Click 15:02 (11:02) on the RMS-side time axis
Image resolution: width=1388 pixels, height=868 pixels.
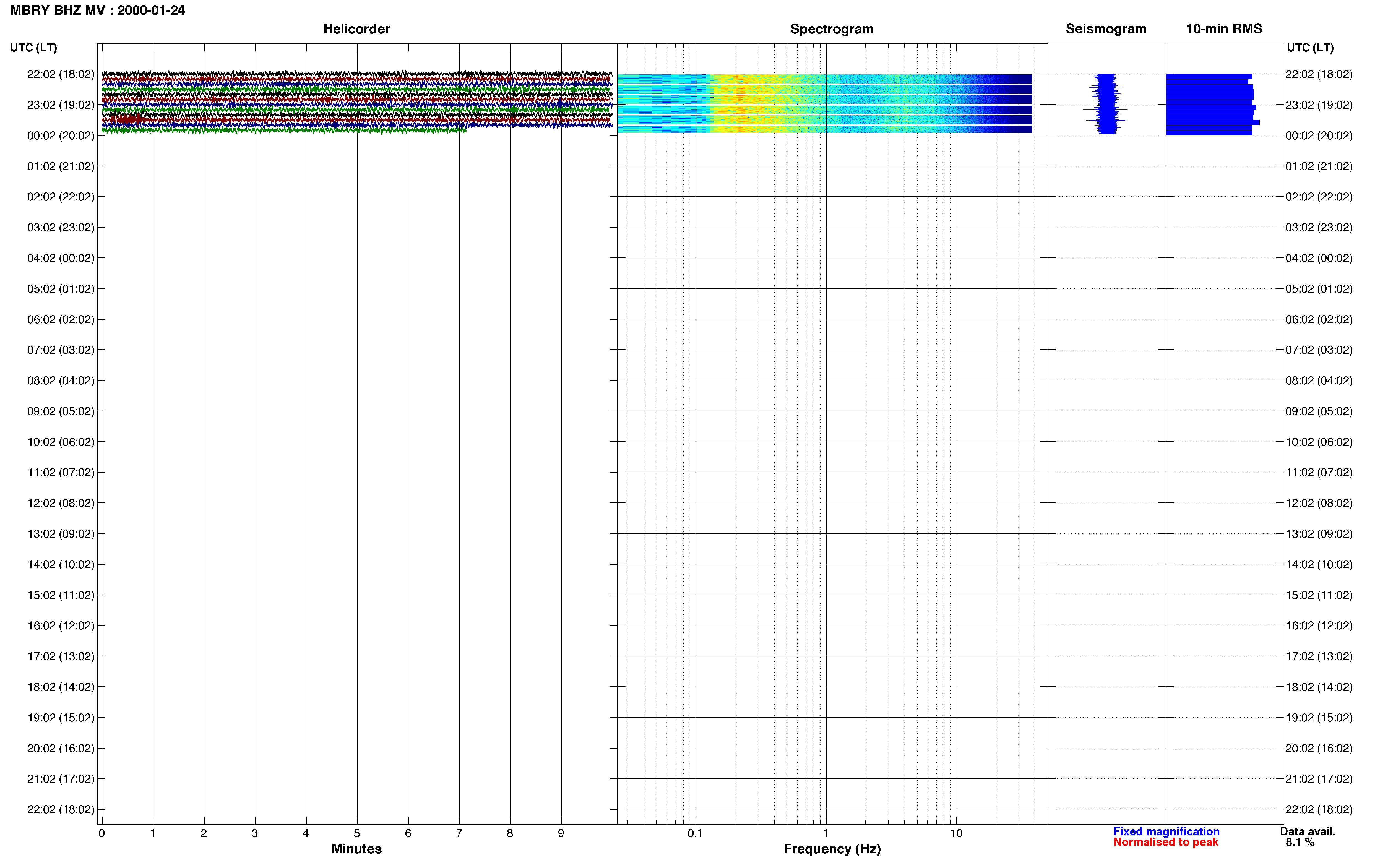pyautogui.click(x=1319, y=595)
